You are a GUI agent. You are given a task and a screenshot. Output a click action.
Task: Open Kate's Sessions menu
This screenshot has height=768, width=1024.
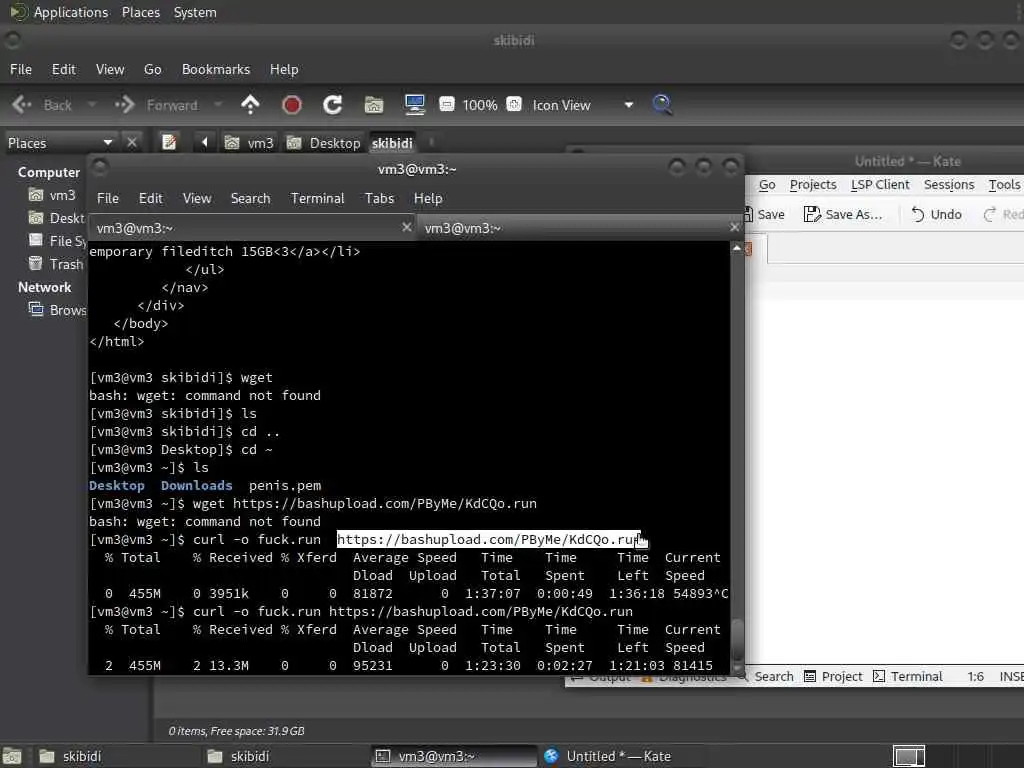pos(949,185)
